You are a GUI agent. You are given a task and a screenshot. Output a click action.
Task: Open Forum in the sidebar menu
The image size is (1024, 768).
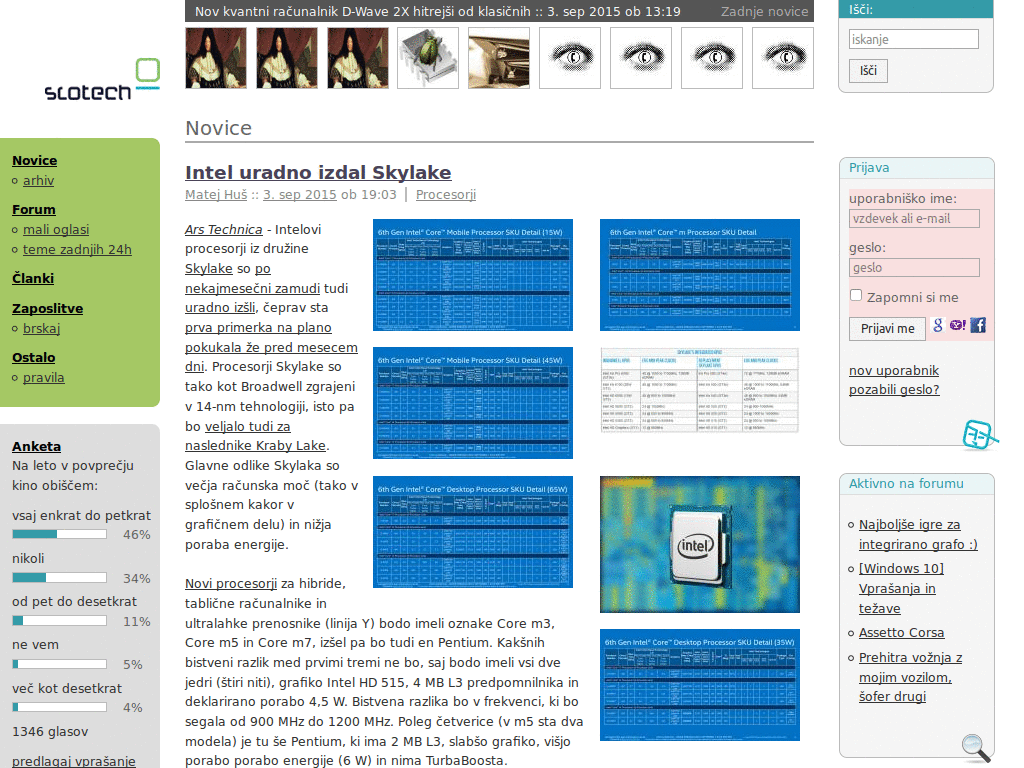[34, 210]
